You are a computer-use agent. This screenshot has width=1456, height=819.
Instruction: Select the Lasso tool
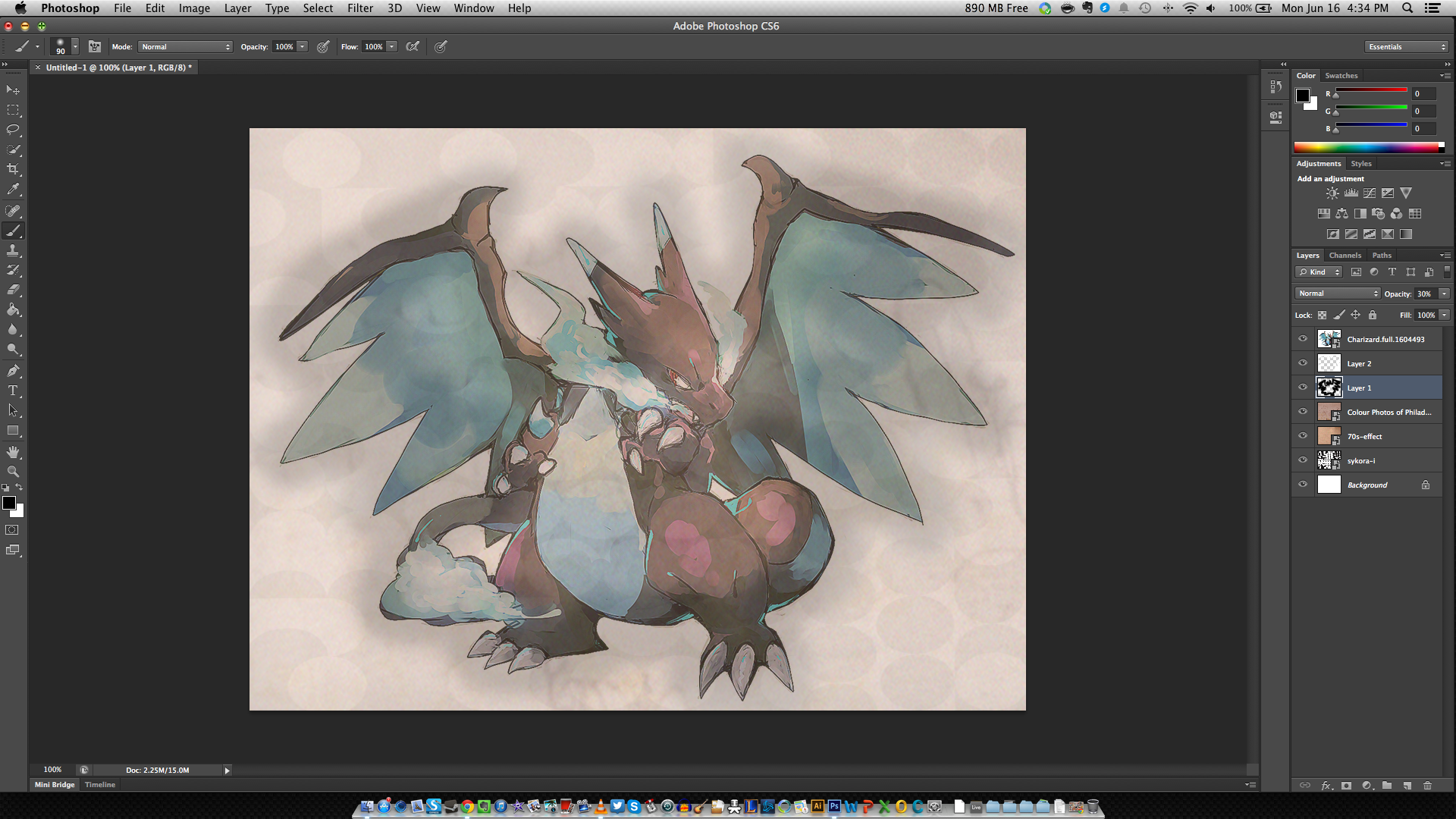pos(13,130)
